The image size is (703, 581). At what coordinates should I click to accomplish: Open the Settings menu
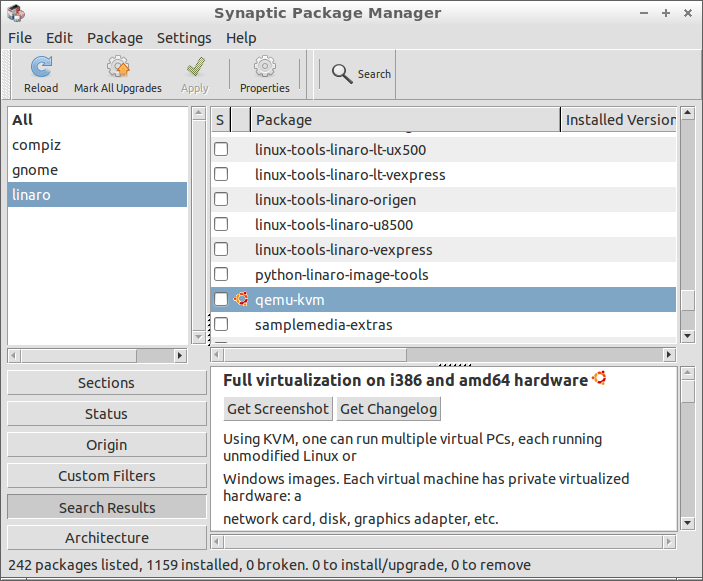(x=184, y=38)
